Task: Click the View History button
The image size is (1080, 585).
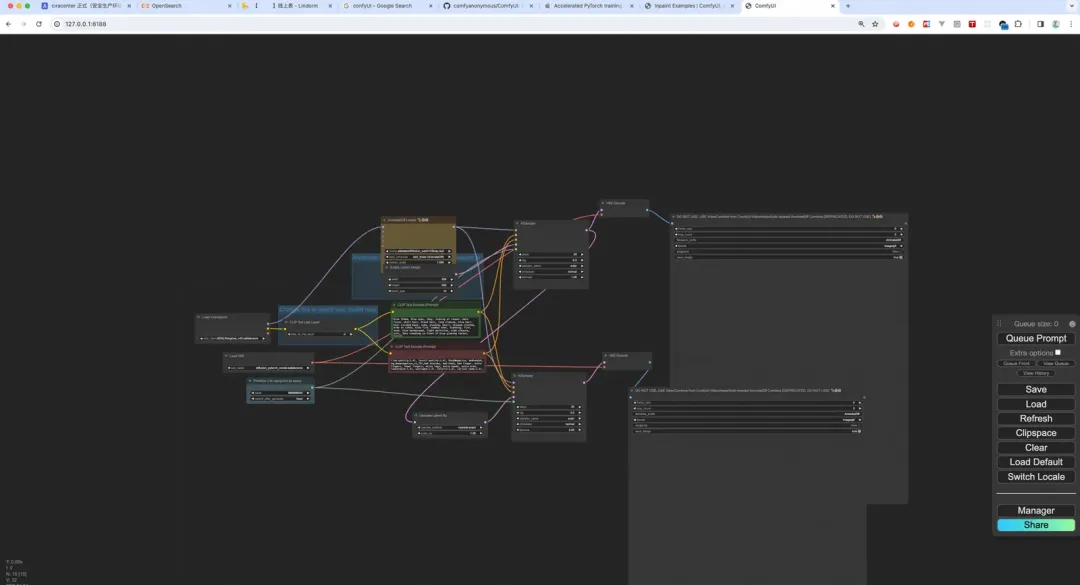Action: tap(1036, 373)
